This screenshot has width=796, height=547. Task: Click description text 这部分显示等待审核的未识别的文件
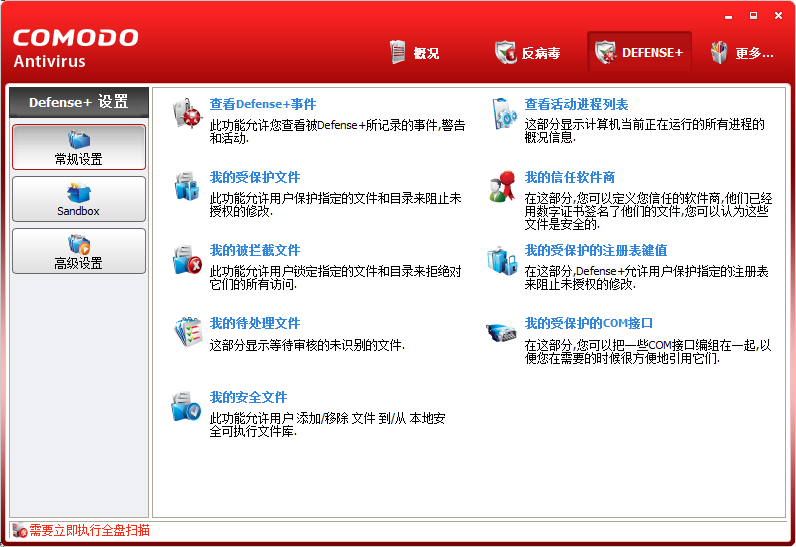click(307, 346)
